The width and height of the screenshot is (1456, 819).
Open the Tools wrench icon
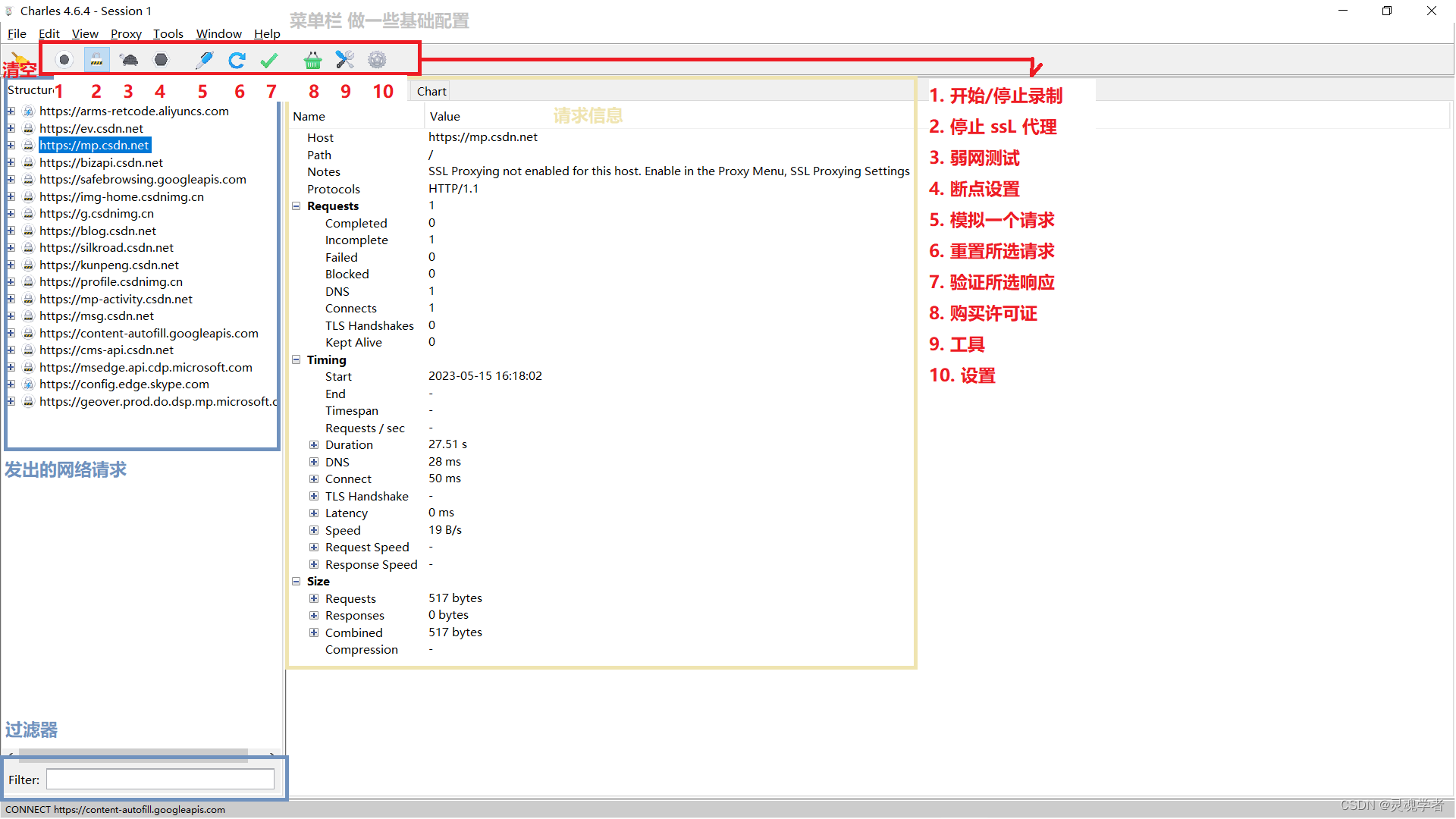[344, 60]
